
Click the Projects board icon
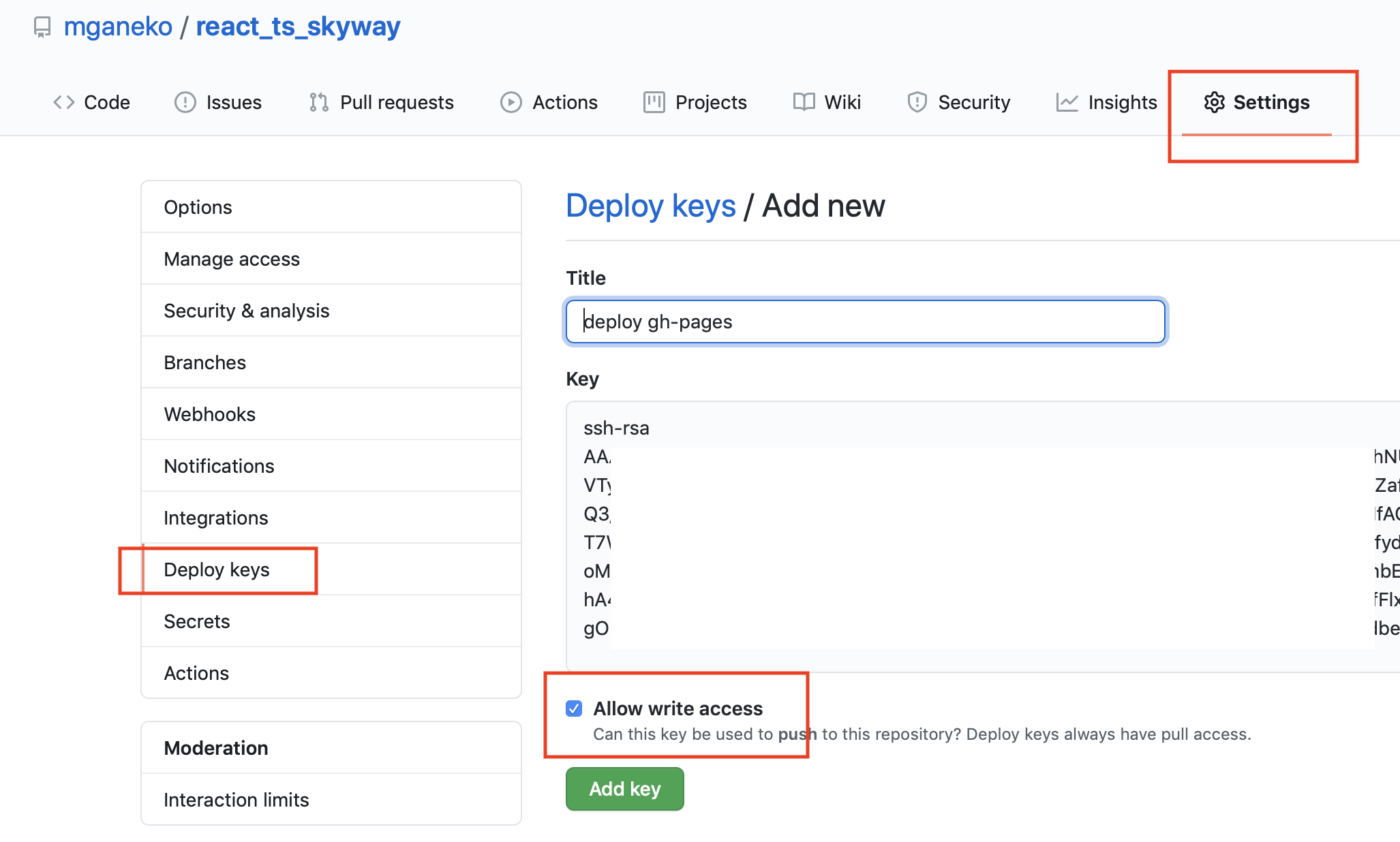(x=654, y=102)
